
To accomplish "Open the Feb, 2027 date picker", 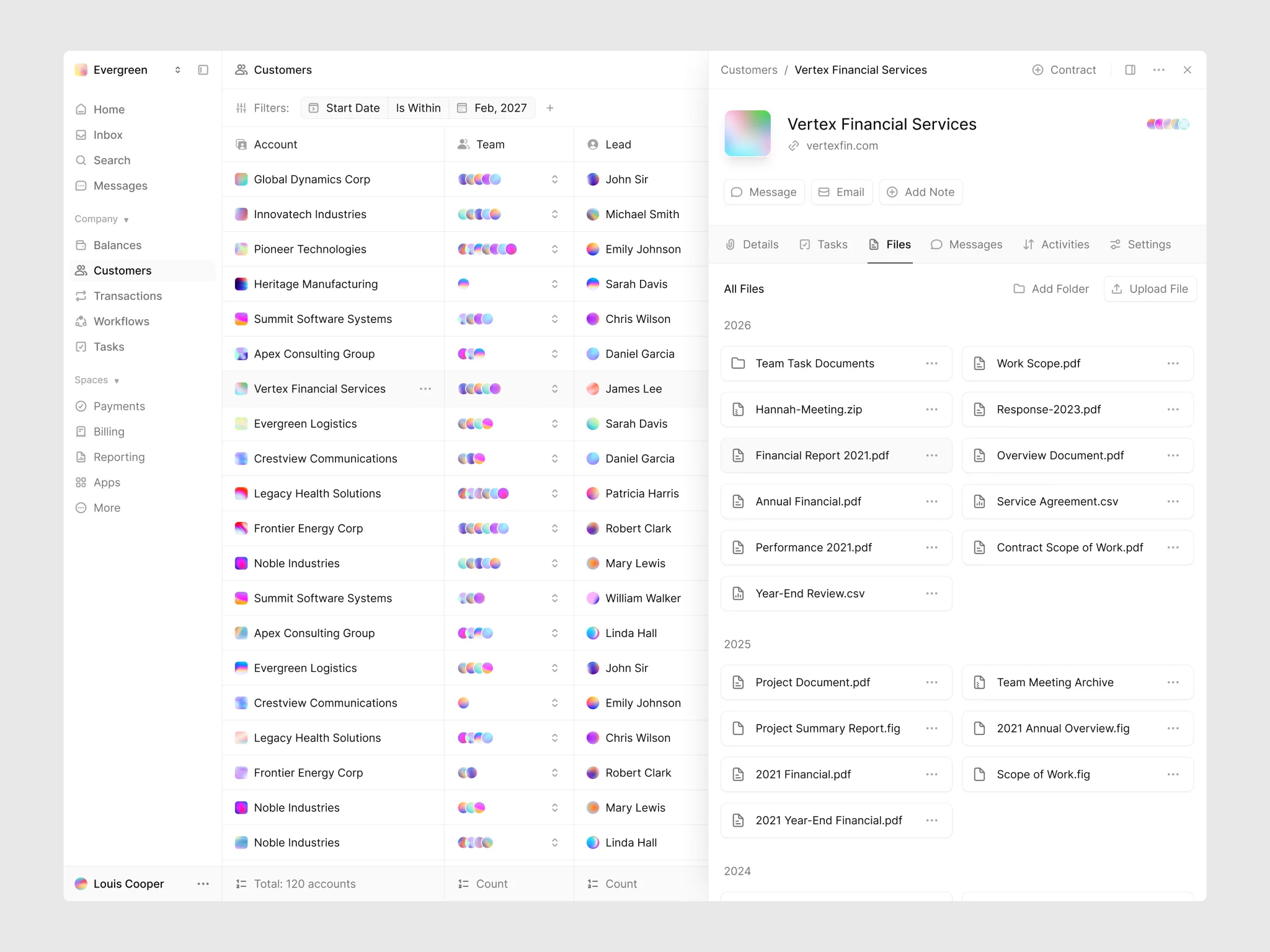I will point(492,108).
